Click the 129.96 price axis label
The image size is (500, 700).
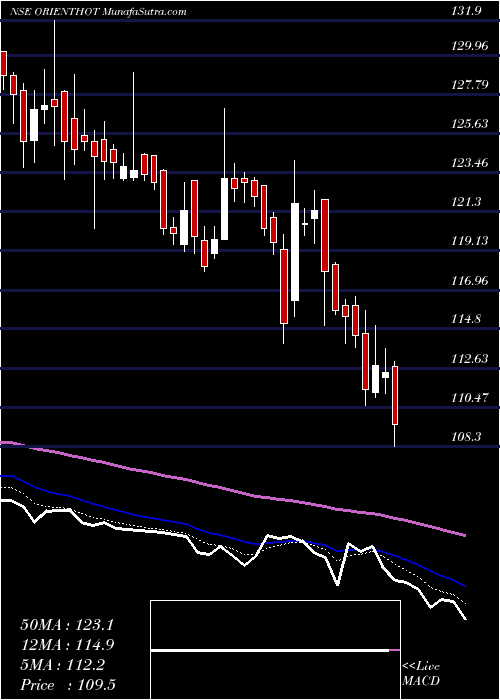470,46
